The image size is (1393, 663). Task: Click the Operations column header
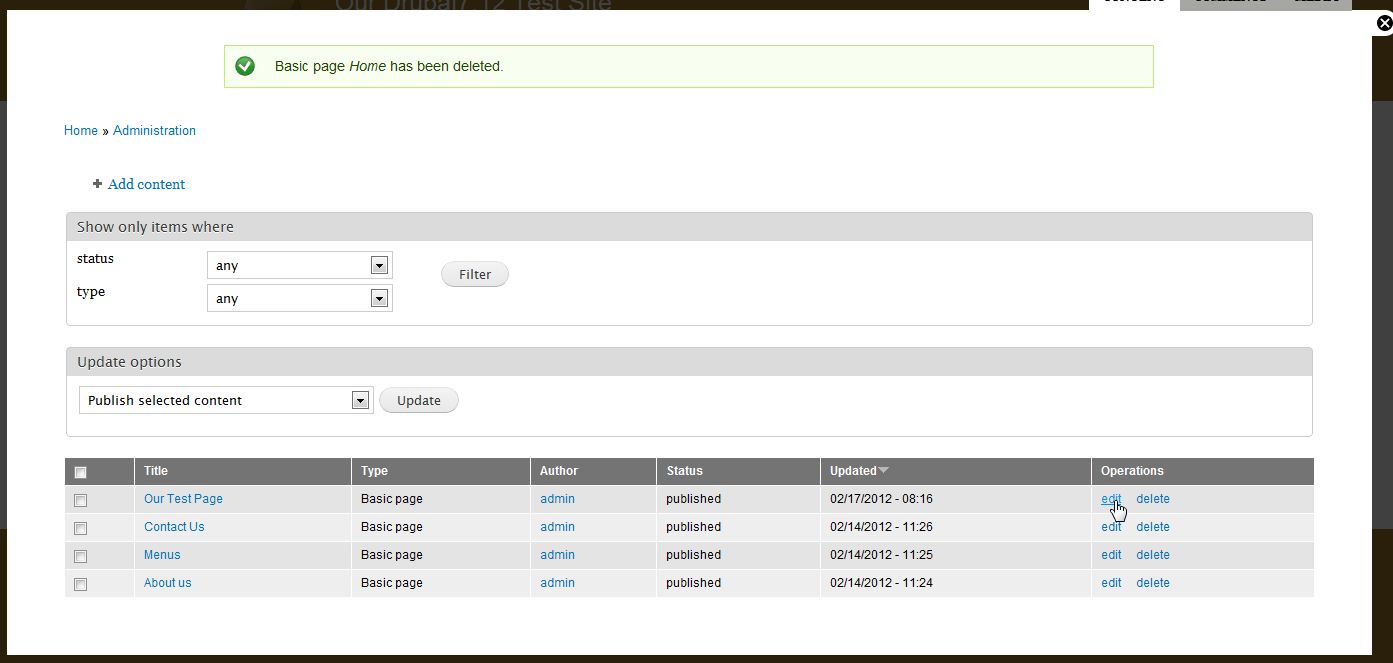1132,471
